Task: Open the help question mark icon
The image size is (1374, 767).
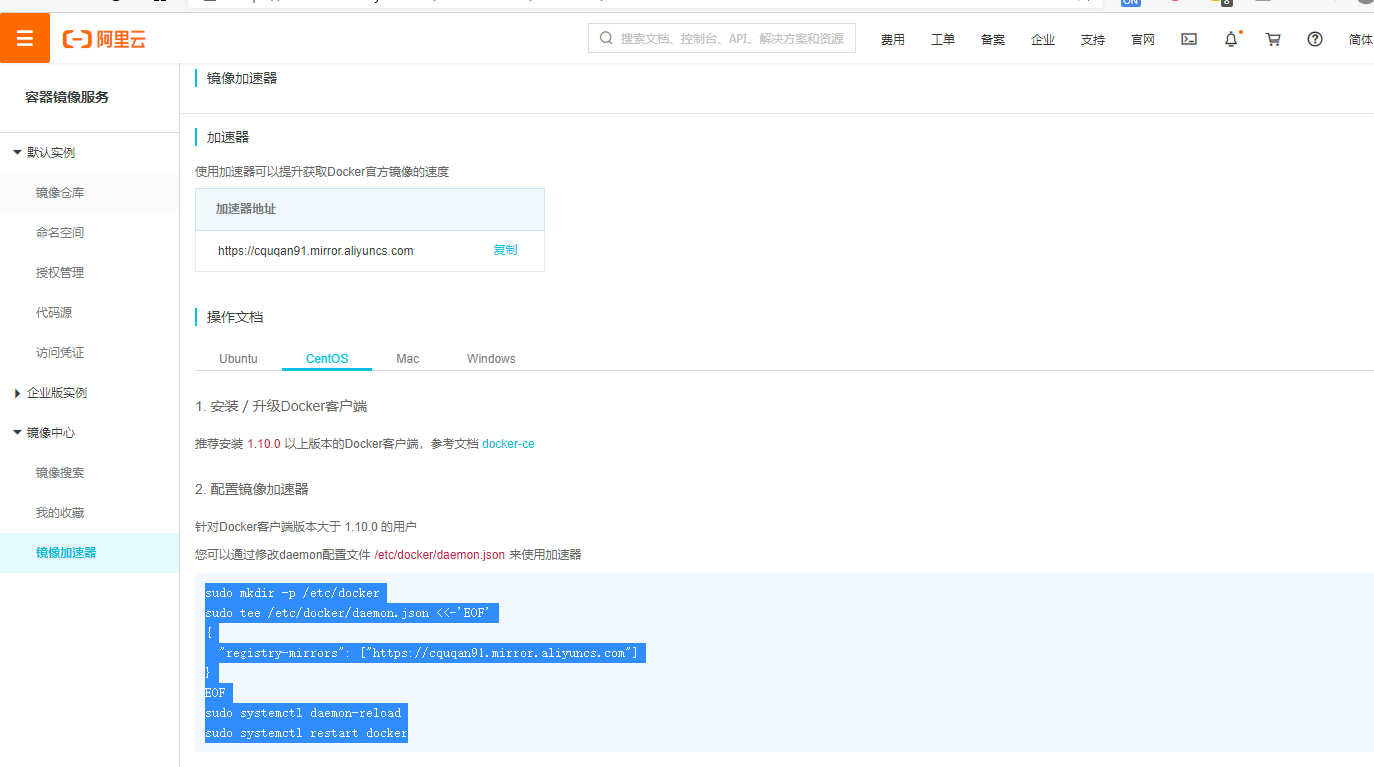Action: [x=1315, y=39]
